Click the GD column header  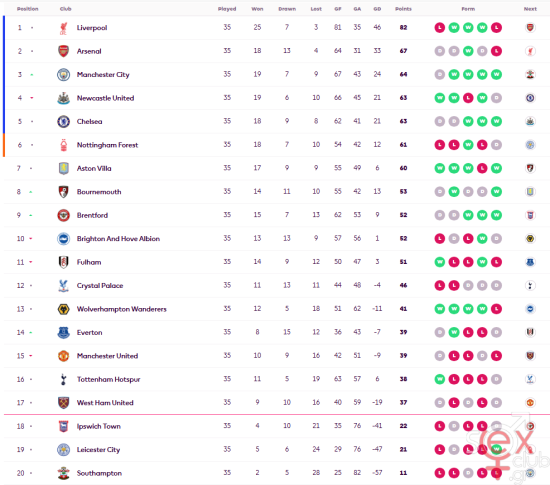(x=377, y=9)
